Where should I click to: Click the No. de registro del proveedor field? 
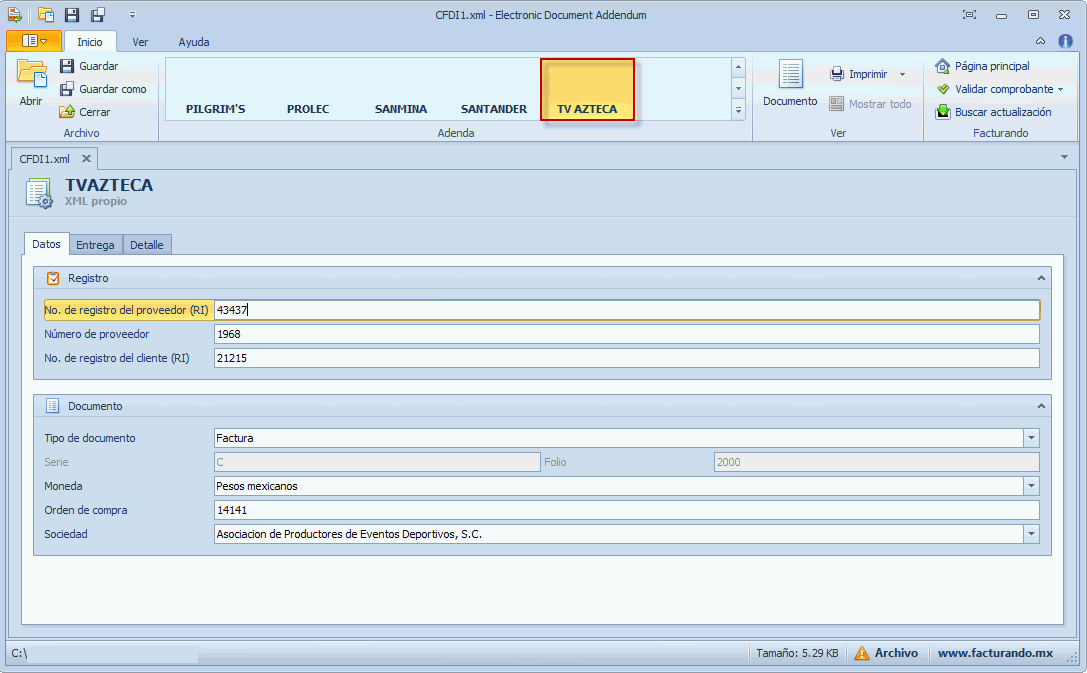click(627, 310)
